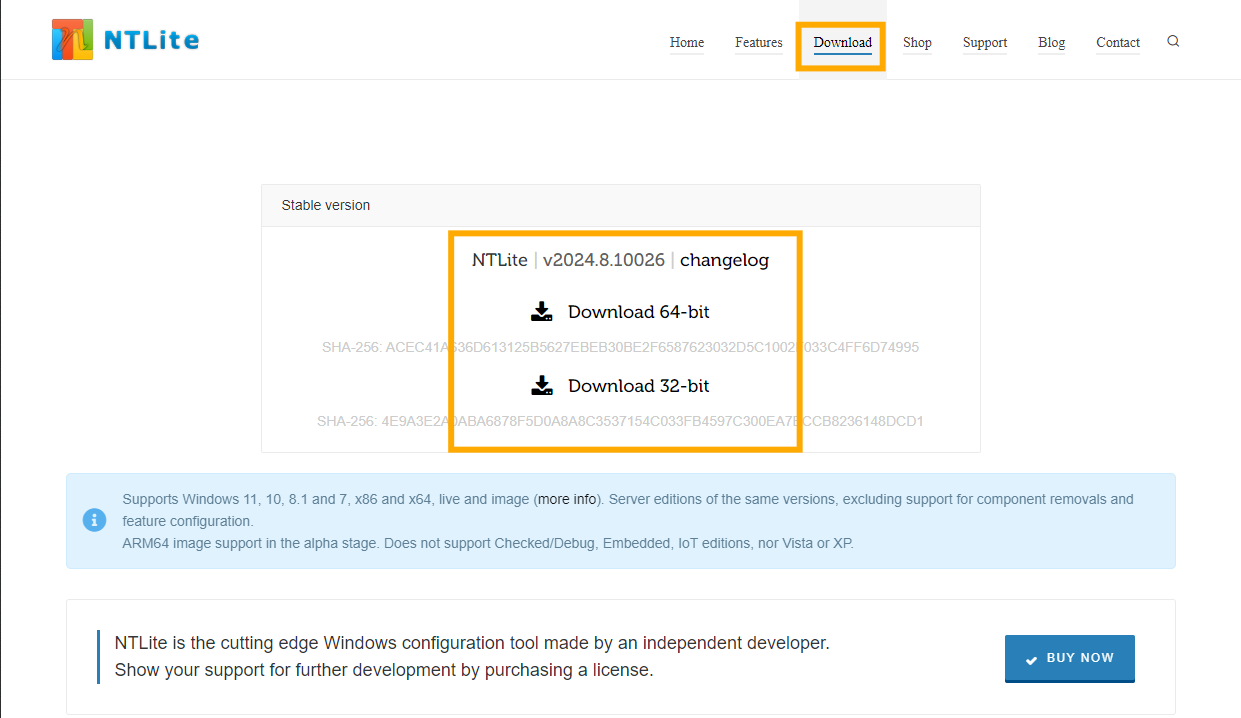The image size is (1241, 718).
Task: Click the download icon beside Download 32-bit
Action: click(542, 386)
